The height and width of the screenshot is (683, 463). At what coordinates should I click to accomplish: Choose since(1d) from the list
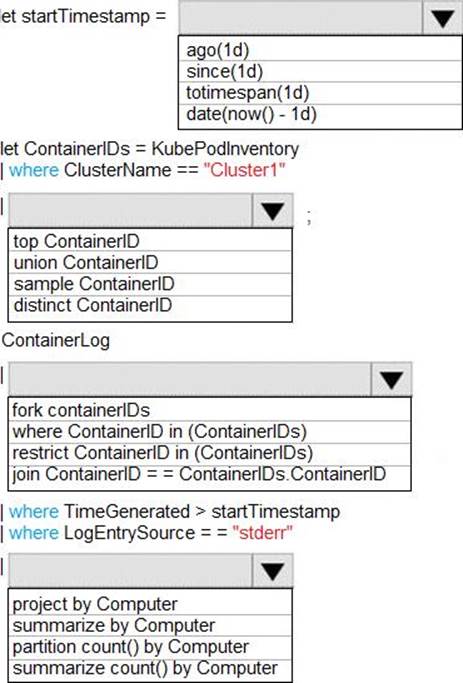tap(320, 71)
